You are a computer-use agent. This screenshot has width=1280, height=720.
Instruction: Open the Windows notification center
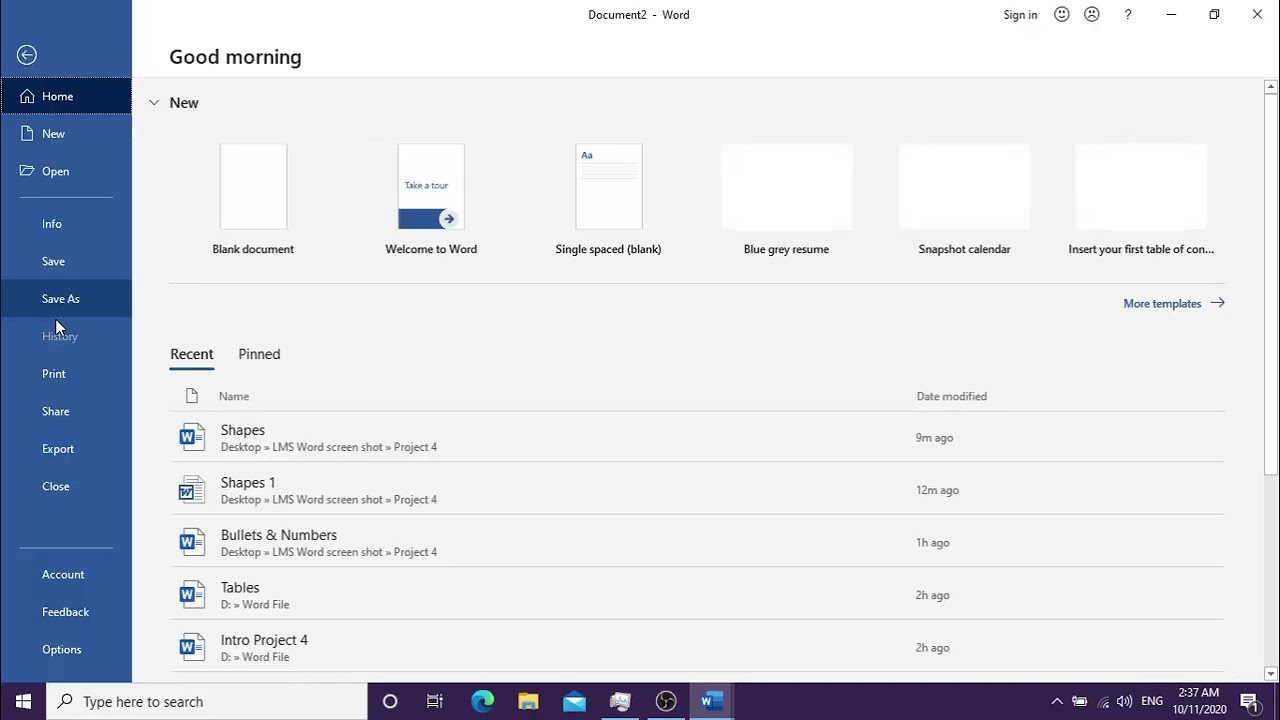(1250, 702)
